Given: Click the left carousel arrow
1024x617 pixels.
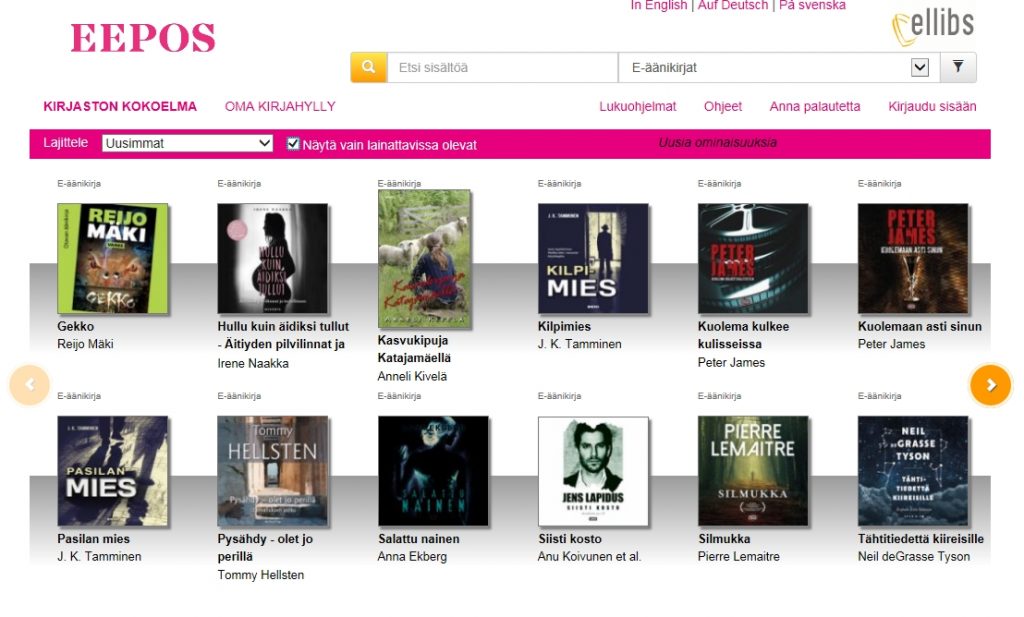Looking at the screenshot, I should click(x=29, y=385).
